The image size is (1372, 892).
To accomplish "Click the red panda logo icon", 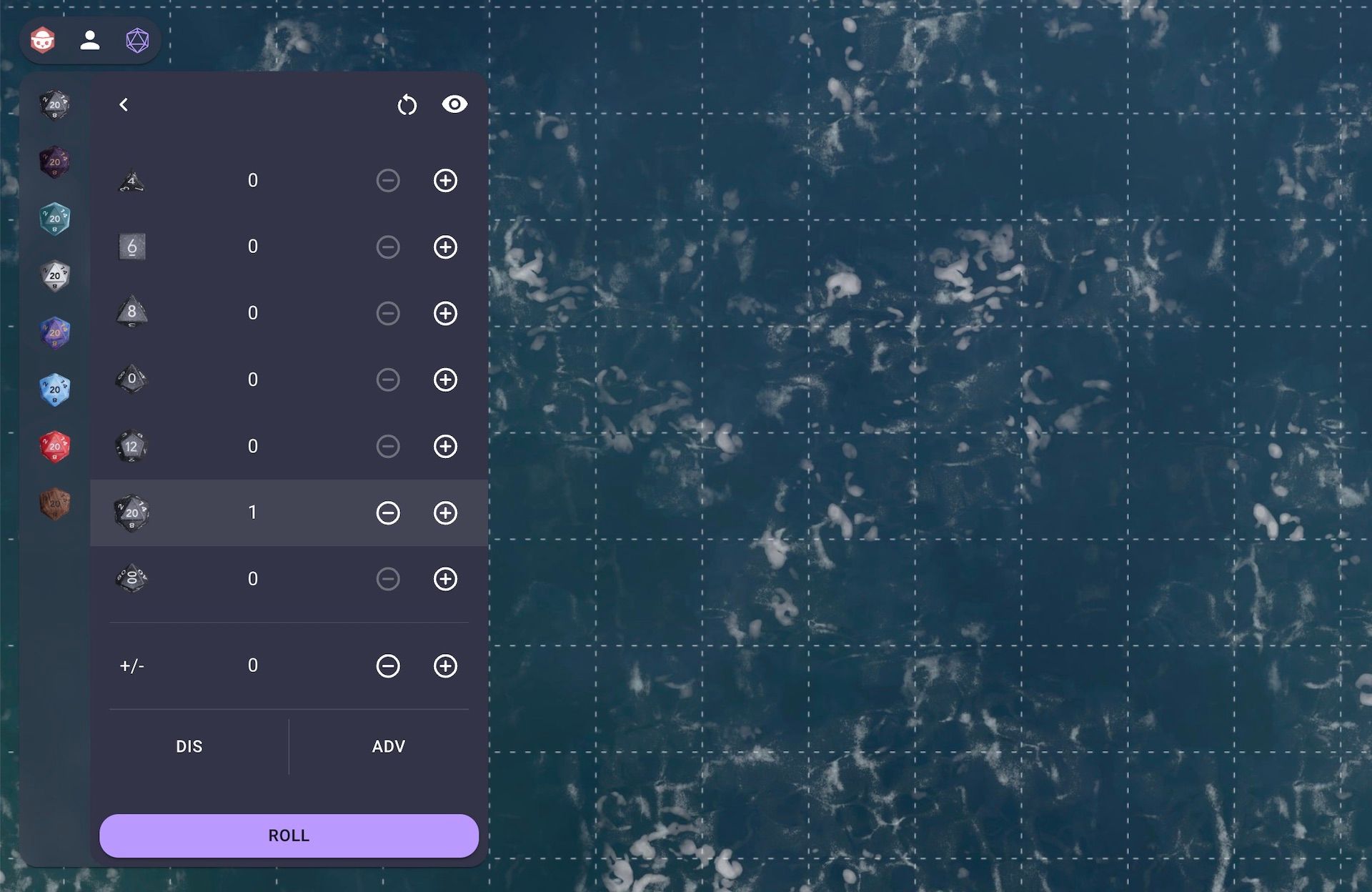I will pyautogui.click(x=43, y=41).
